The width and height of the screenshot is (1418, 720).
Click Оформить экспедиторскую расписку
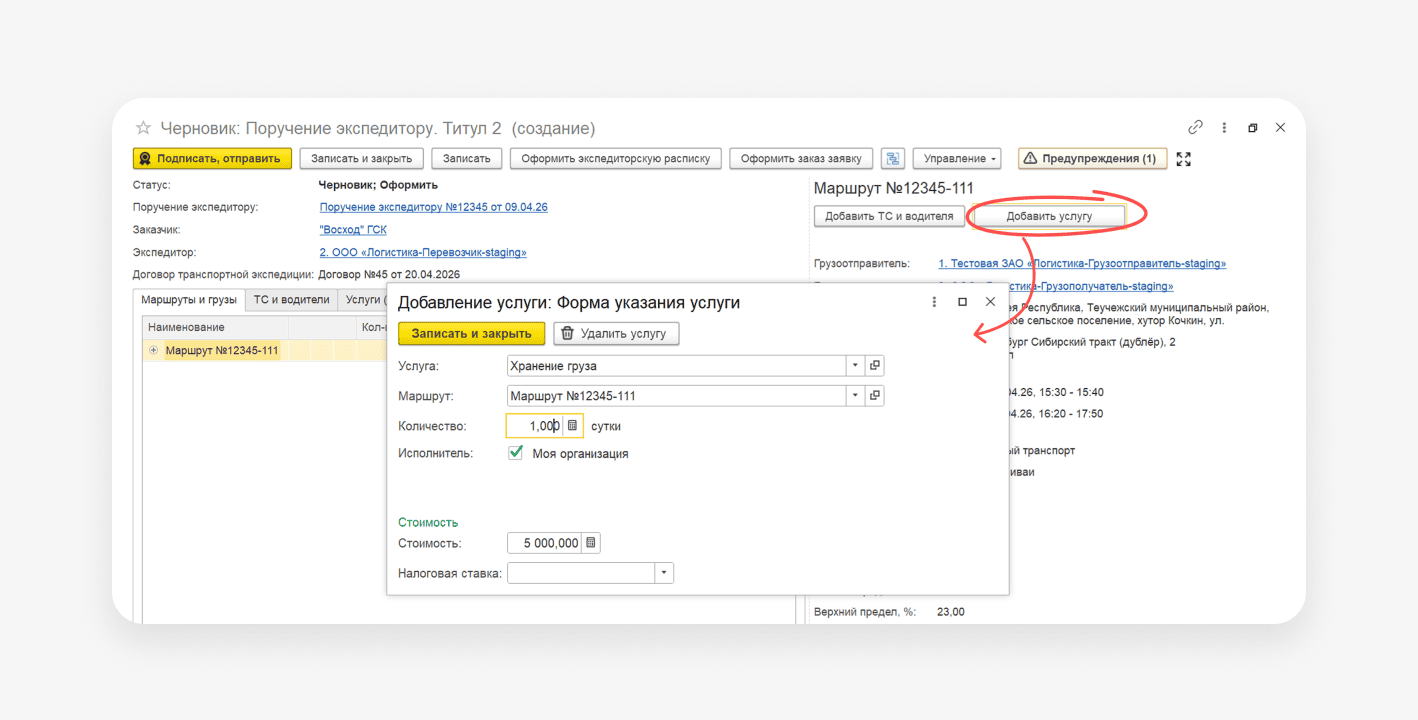pyautogui.click(x=615, y=158)
